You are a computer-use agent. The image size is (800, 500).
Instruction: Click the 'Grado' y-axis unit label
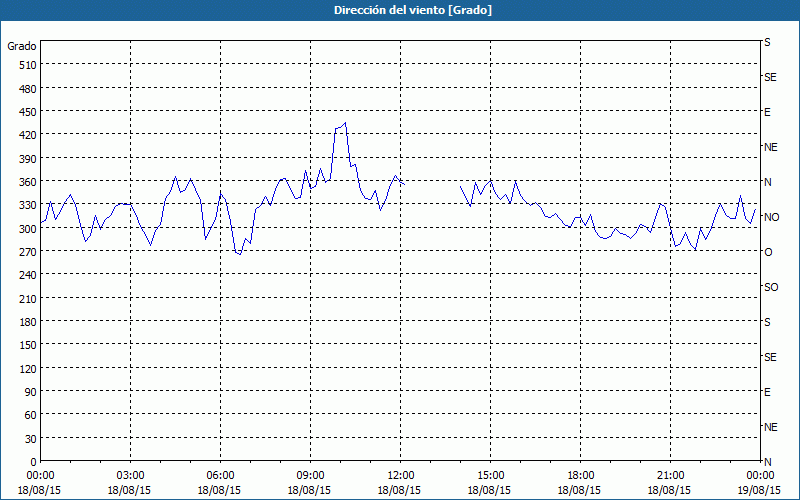[22, 46]
